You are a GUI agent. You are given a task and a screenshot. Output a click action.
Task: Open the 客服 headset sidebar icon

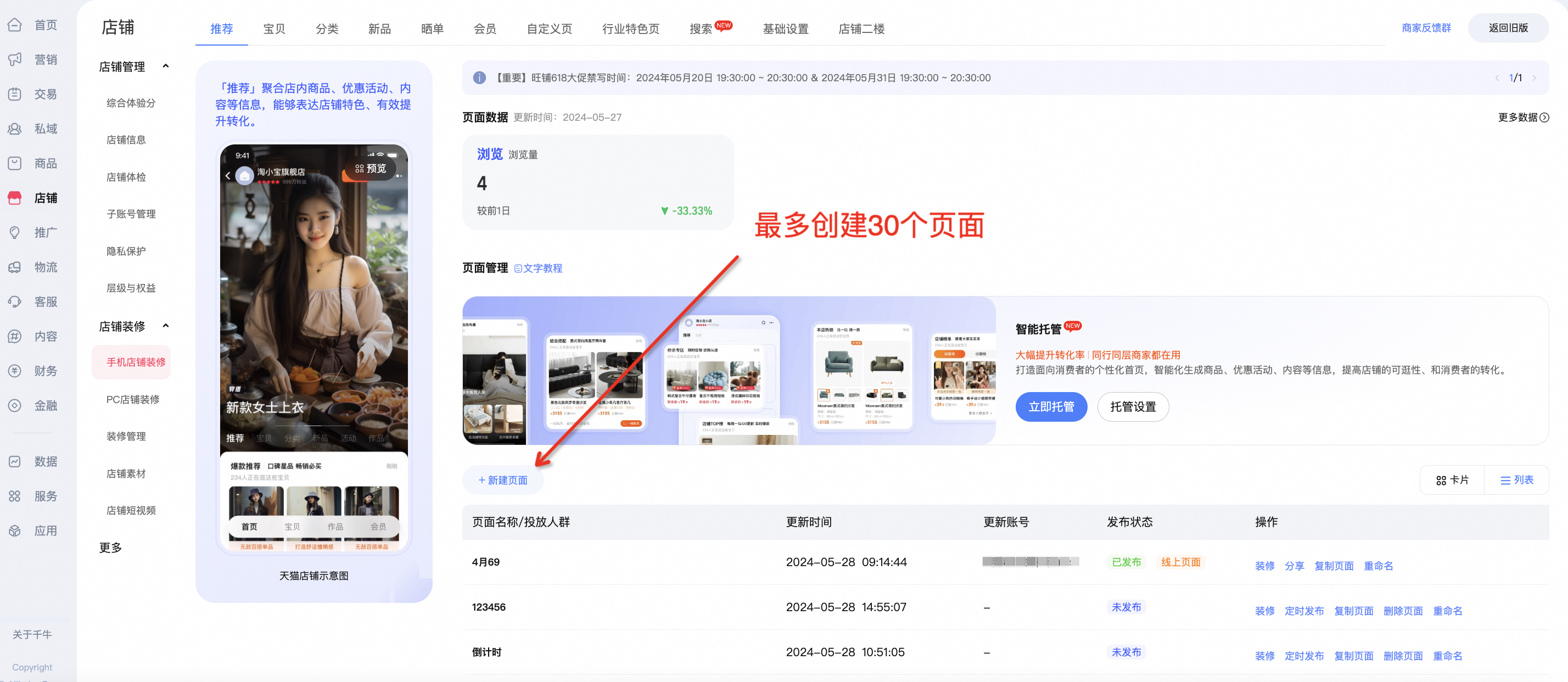[x=15, y=302]
